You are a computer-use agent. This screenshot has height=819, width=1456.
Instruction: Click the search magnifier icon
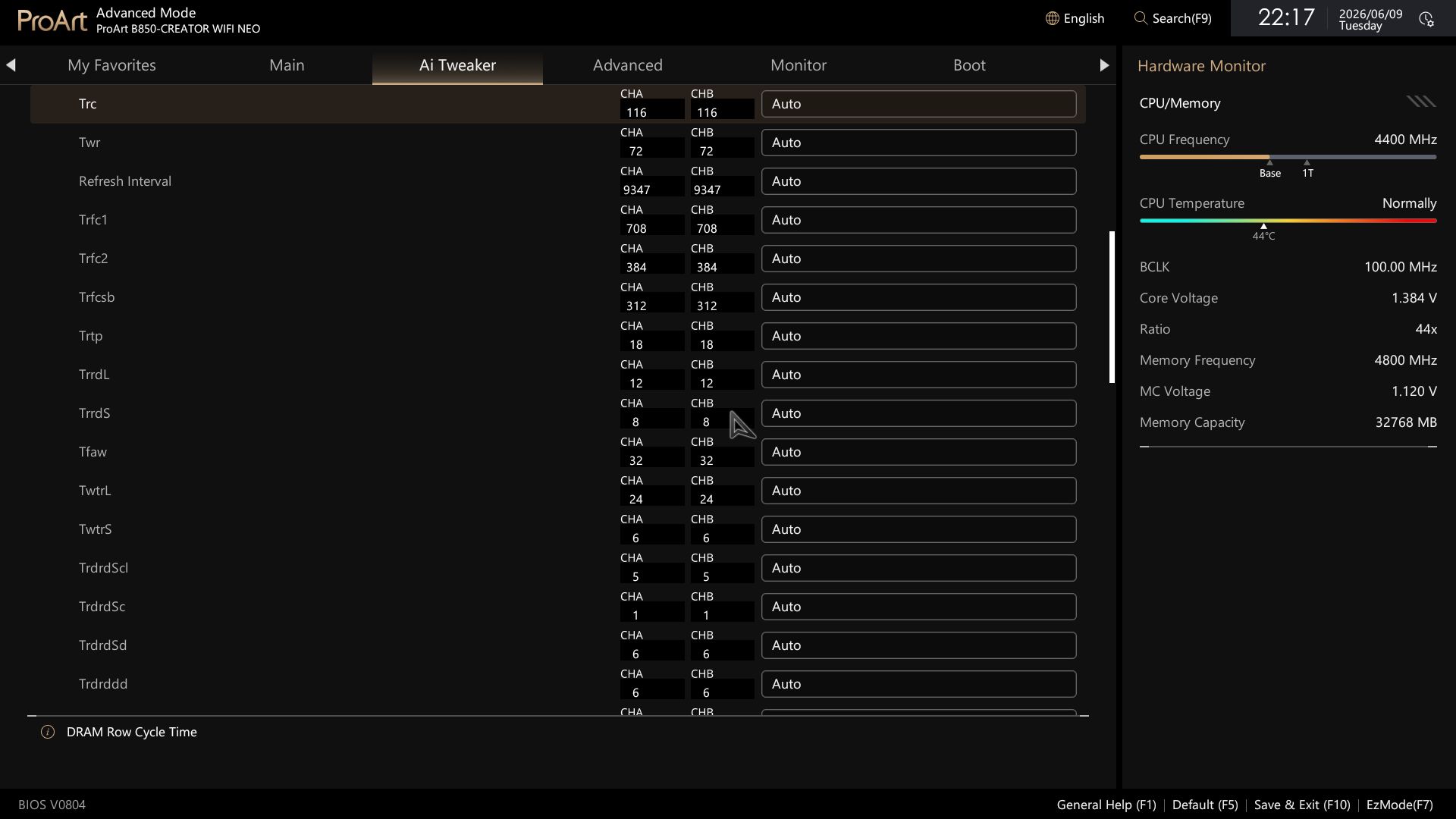(x=1140, y=18)
